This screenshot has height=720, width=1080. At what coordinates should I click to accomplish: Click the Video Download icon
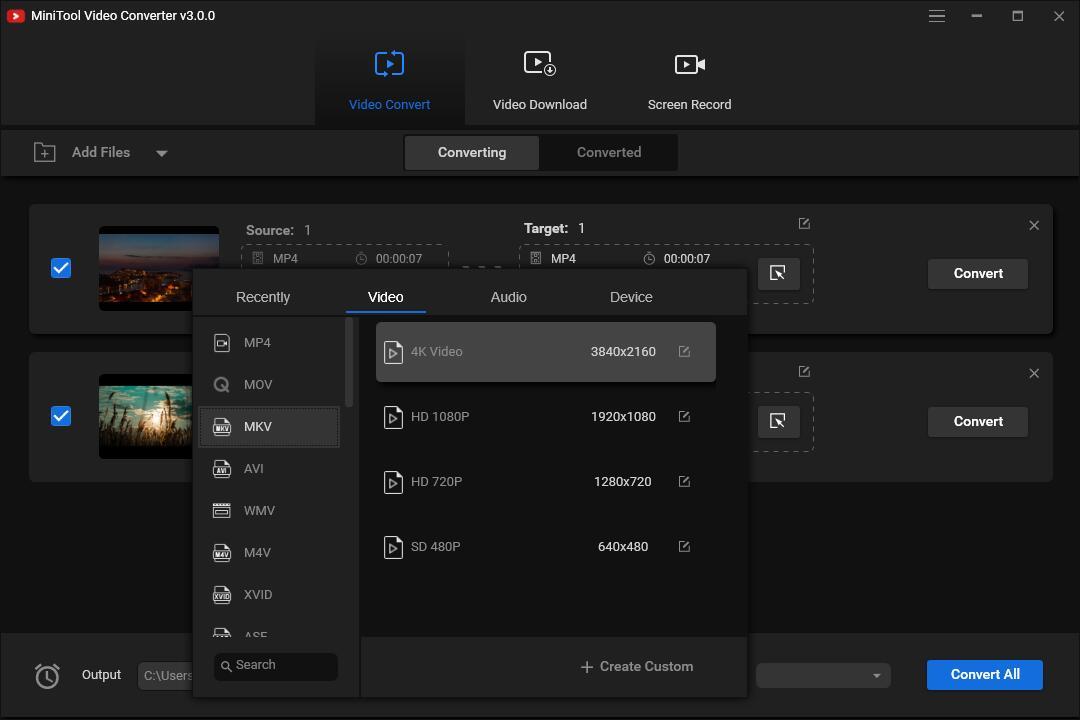pyautogui.click(x=539, y=63)
